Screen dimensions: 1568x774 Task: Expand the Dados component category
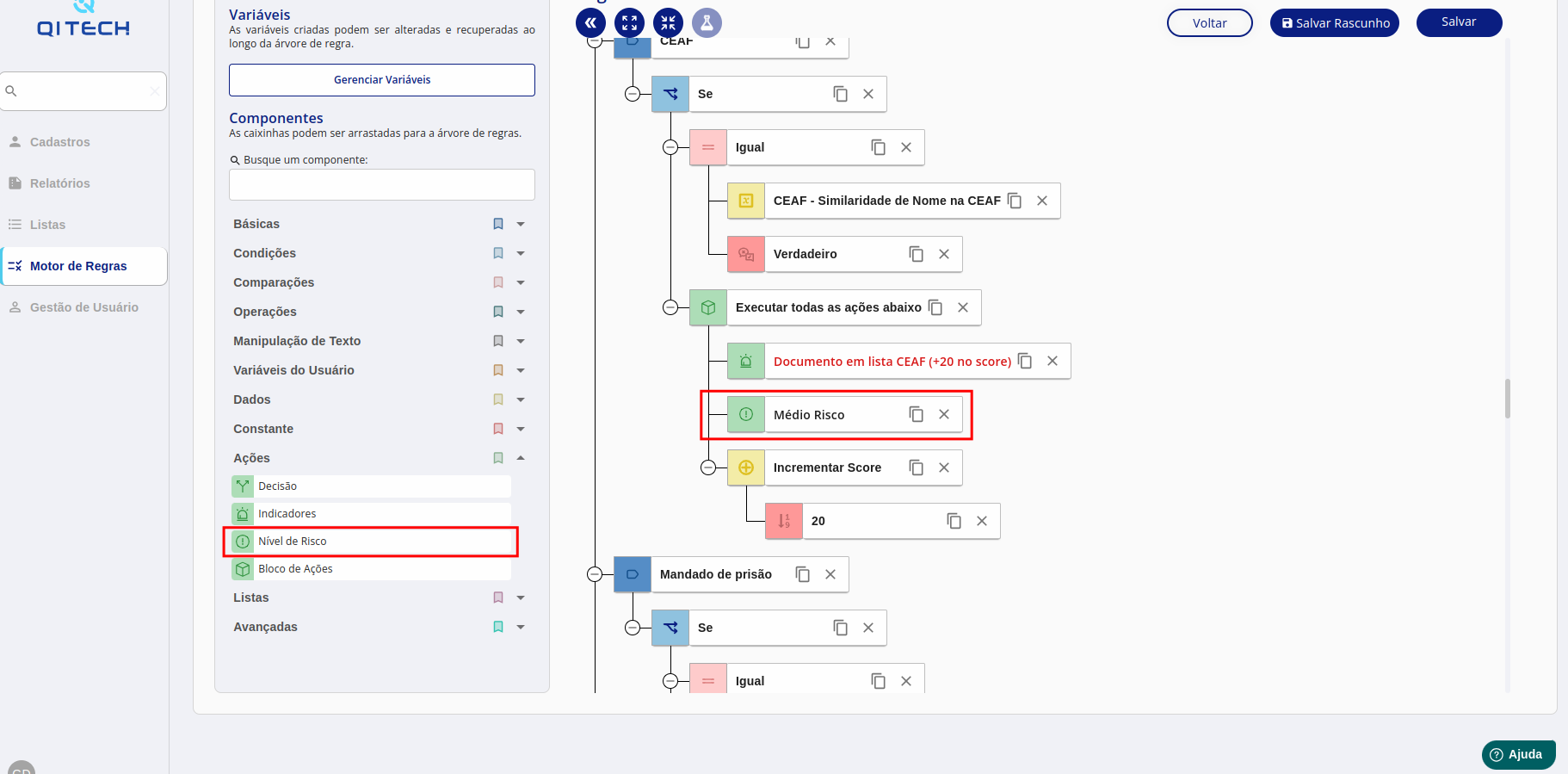tap(521, 399)
